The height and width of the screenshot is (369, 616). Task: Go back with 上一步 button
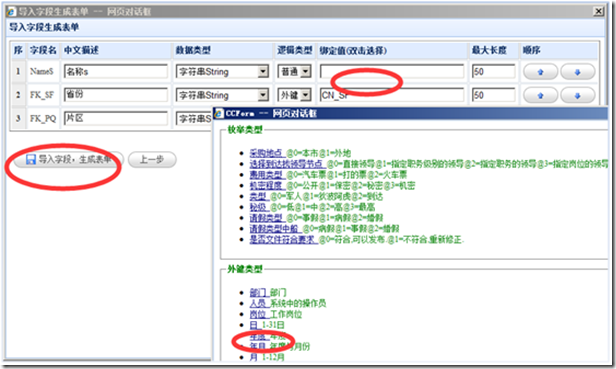click(x=152, y=159)
